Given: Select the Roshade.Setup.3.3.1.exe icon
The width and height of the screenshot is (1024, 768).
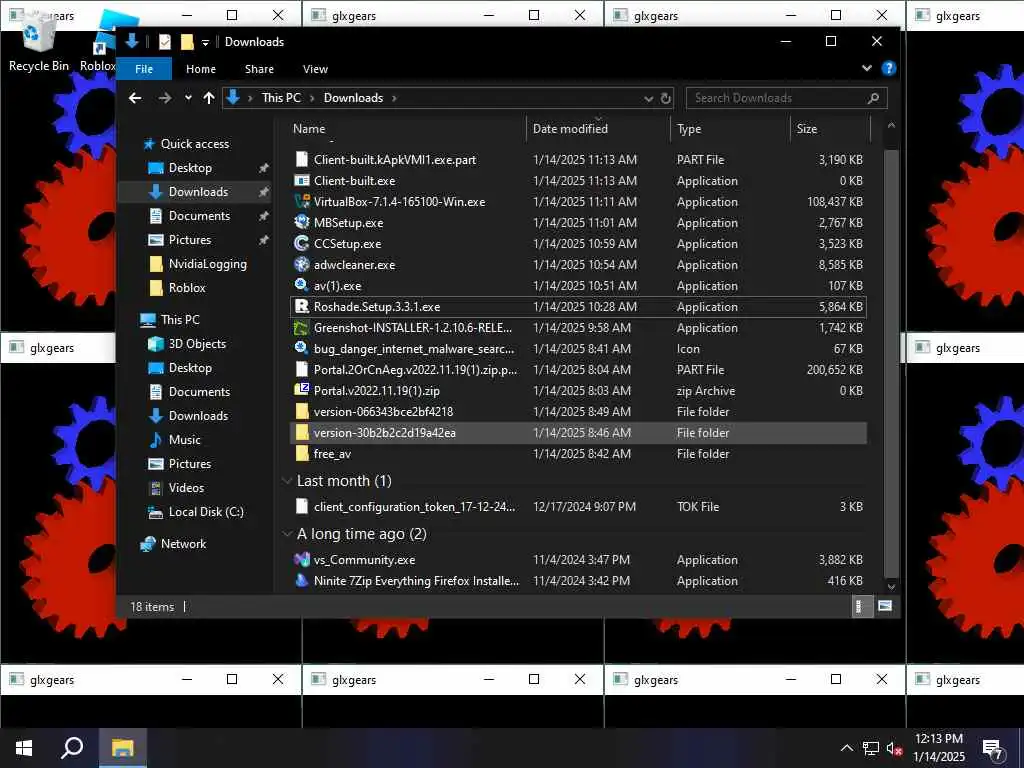Looking at the screenshot, I should coord(301,306).
